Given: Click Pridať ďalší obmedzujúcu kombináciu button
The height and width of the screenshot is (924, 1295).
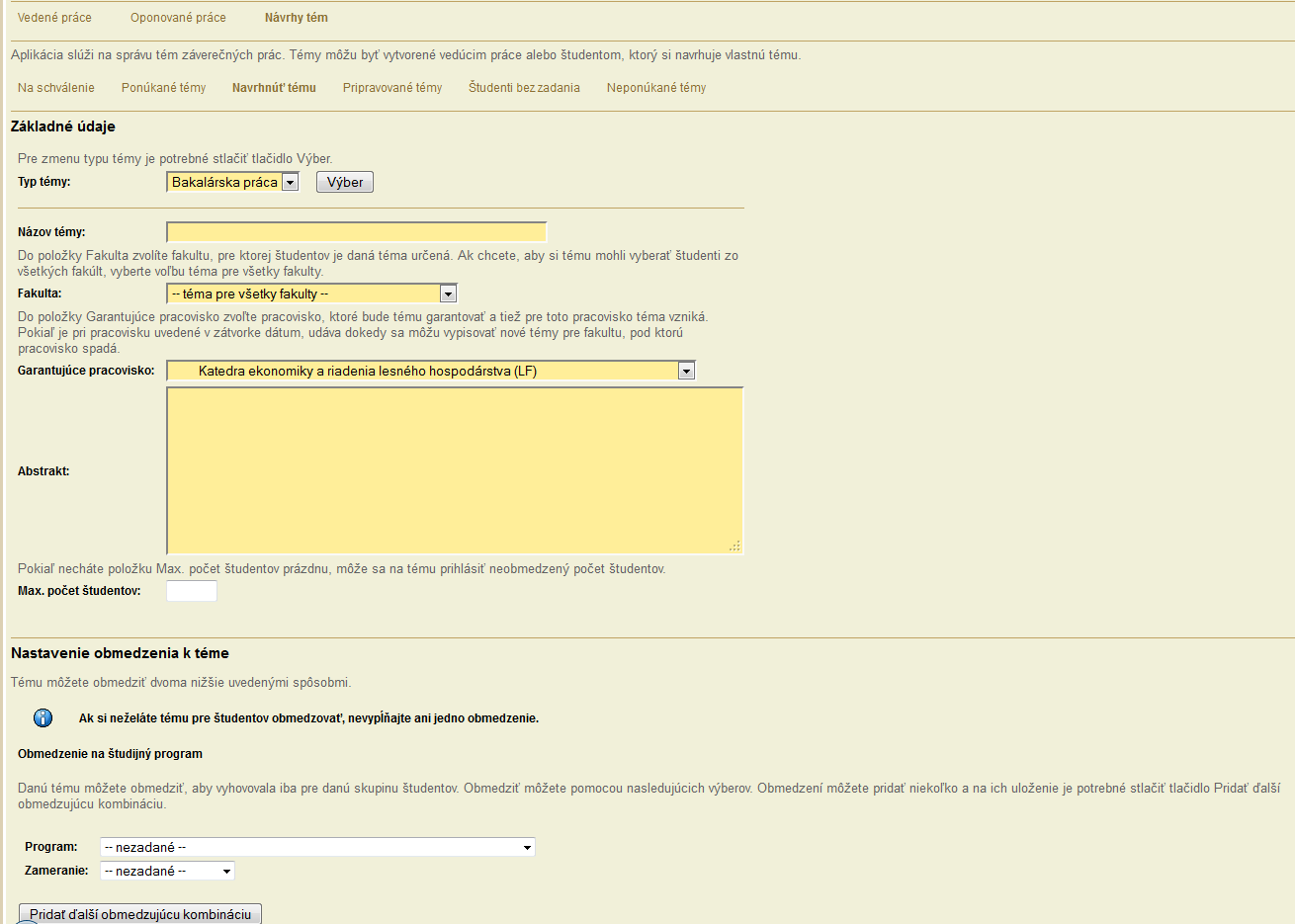Looking at the screenshot, I should [140, 914].
